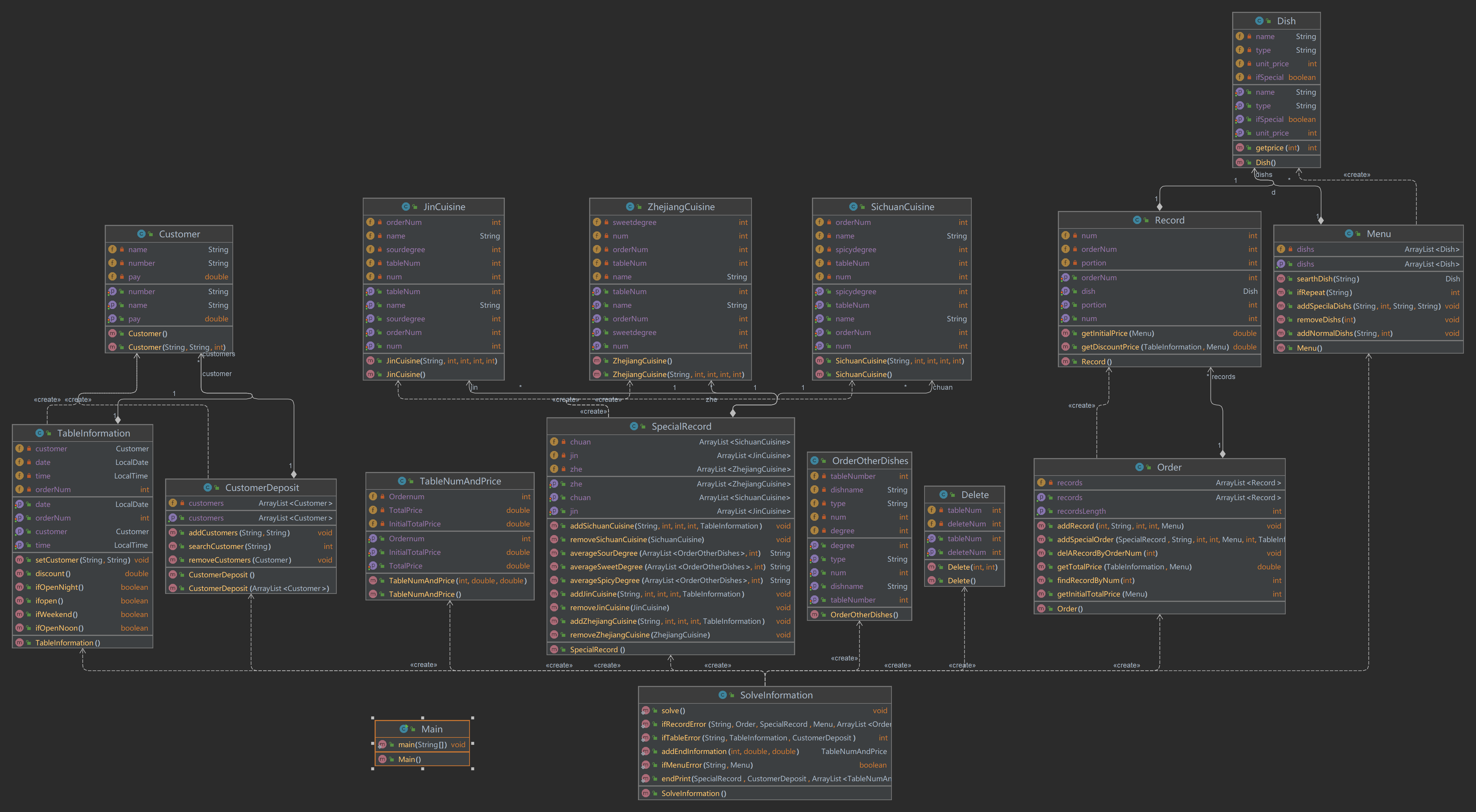The height and width of the screenshot is (812, 1476).
Task: Click the method icon beside getprice(int)
Action: [x=1240, y=148]
